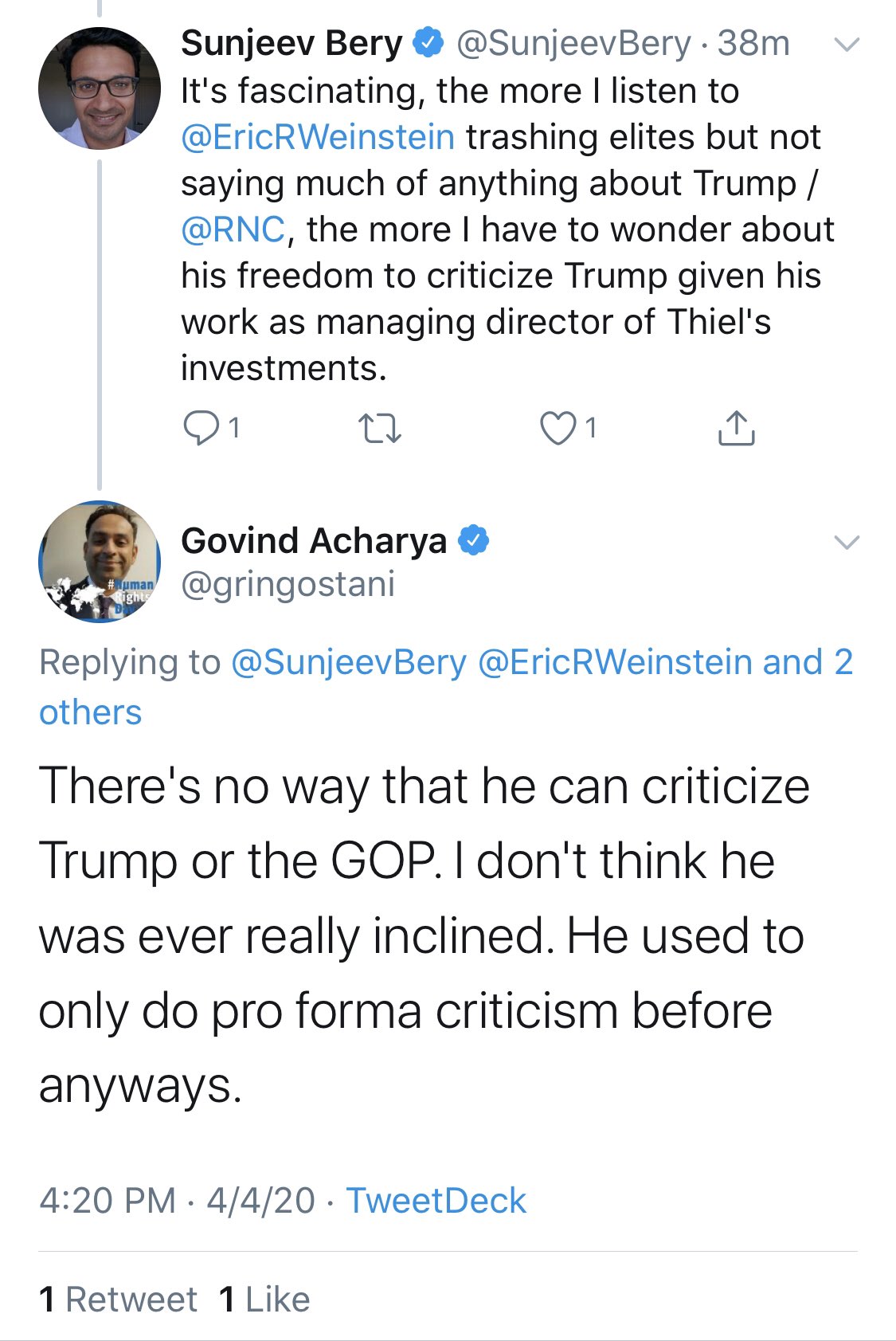Share Sunjeev Bery's tweet
The width and height of the screenshot is (896, 1341).
(736, 429)
